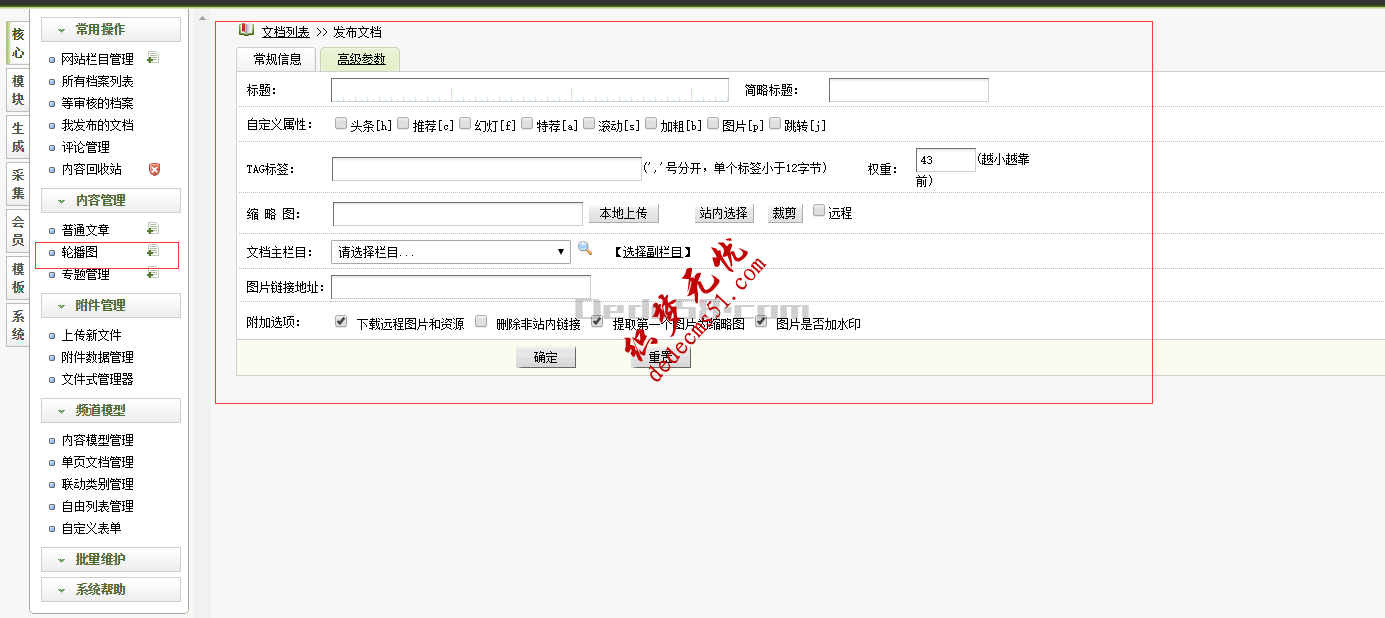Enable the 头条[h] attribute checkbox
The width and height of the screenshot is (1385, 618).
point(341,124)
